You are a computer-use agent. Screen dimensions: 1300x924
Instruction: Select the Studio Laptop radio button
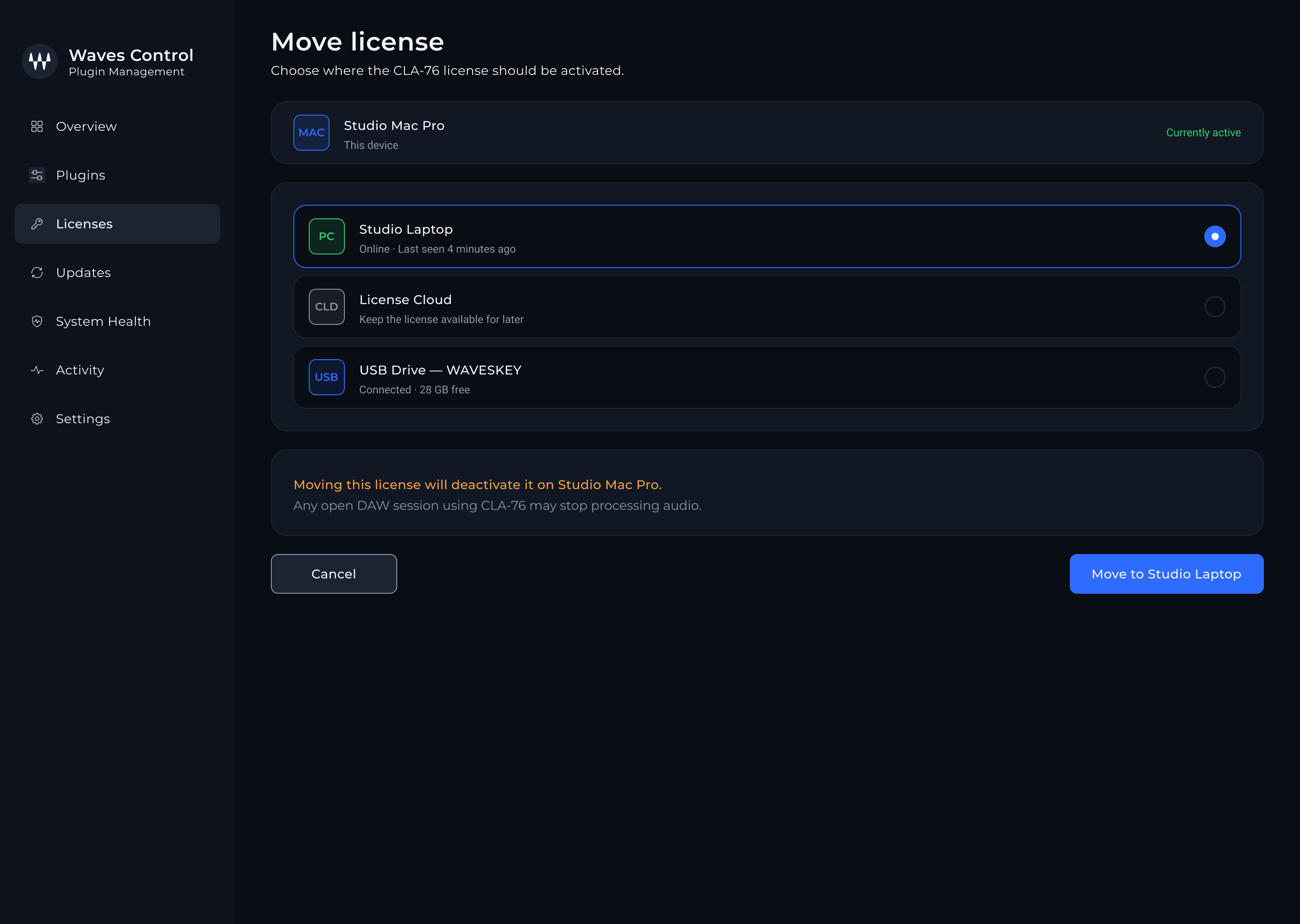click(1215, 236)
